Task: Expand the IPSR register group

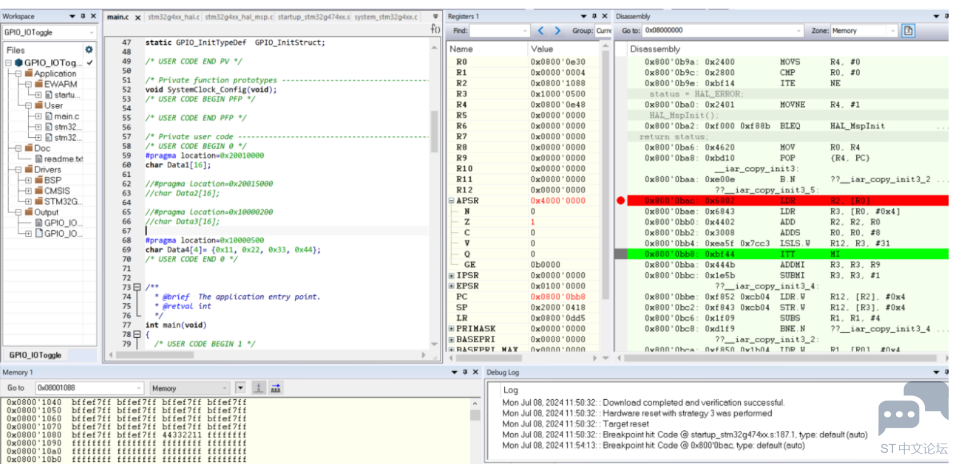Action: click(452, 275)
